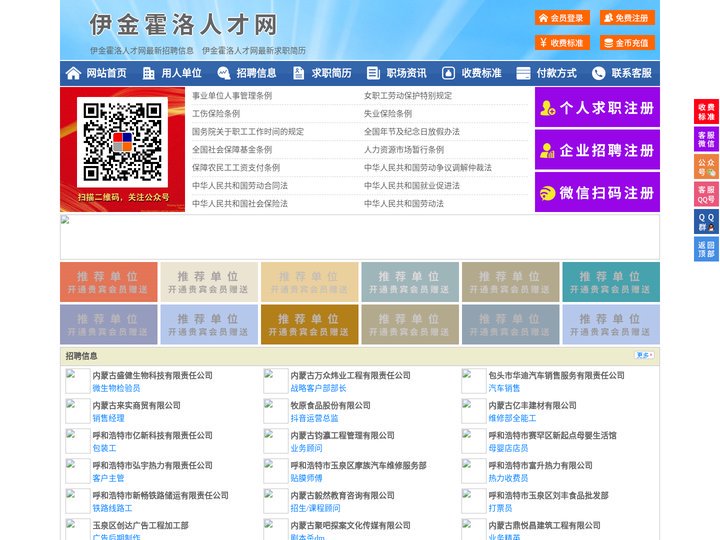
Task: Click the teal 推荐单位 tile
Action: (611, 282)
